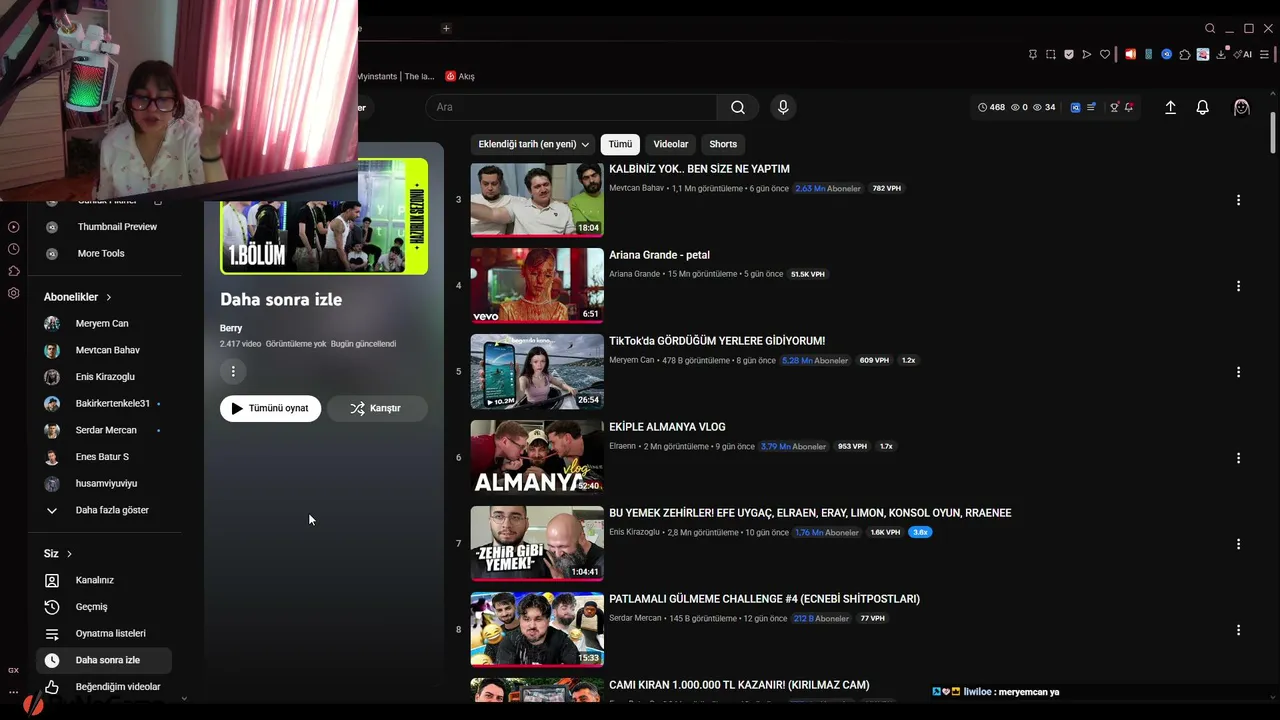Open More Tools in the sidebar
Image resolution: width=1280 pixels, height=720 pixels.
[104, 254]
